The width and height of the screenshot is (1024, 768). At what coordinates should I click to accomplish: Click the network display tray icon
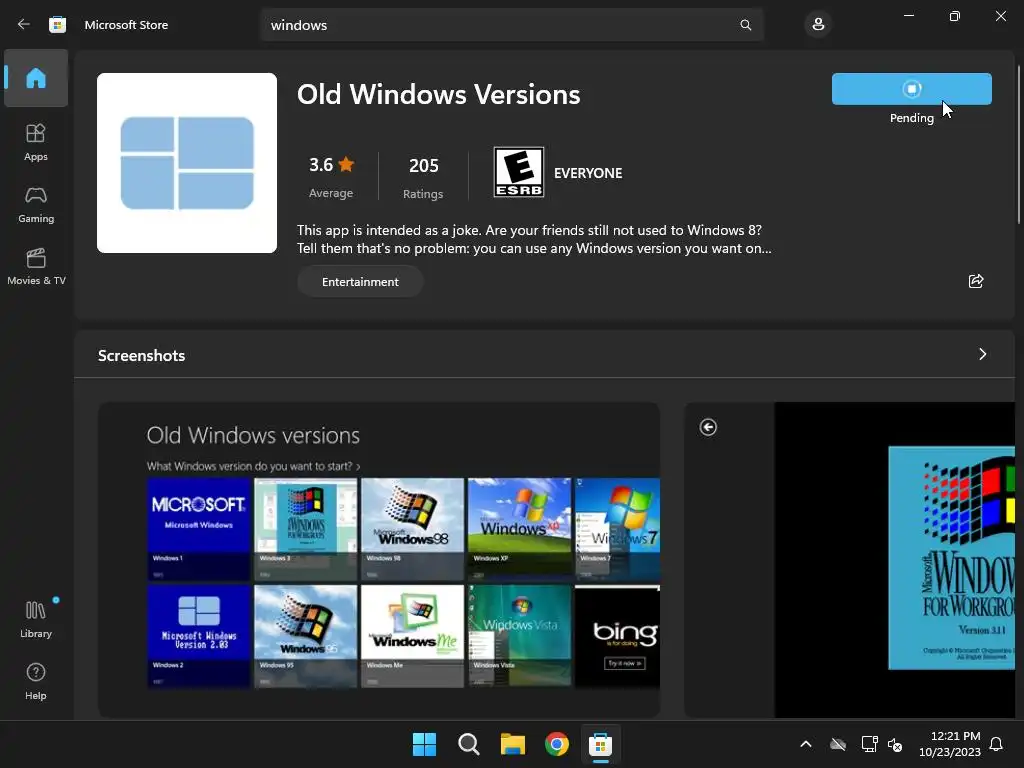tap(869, 744)
